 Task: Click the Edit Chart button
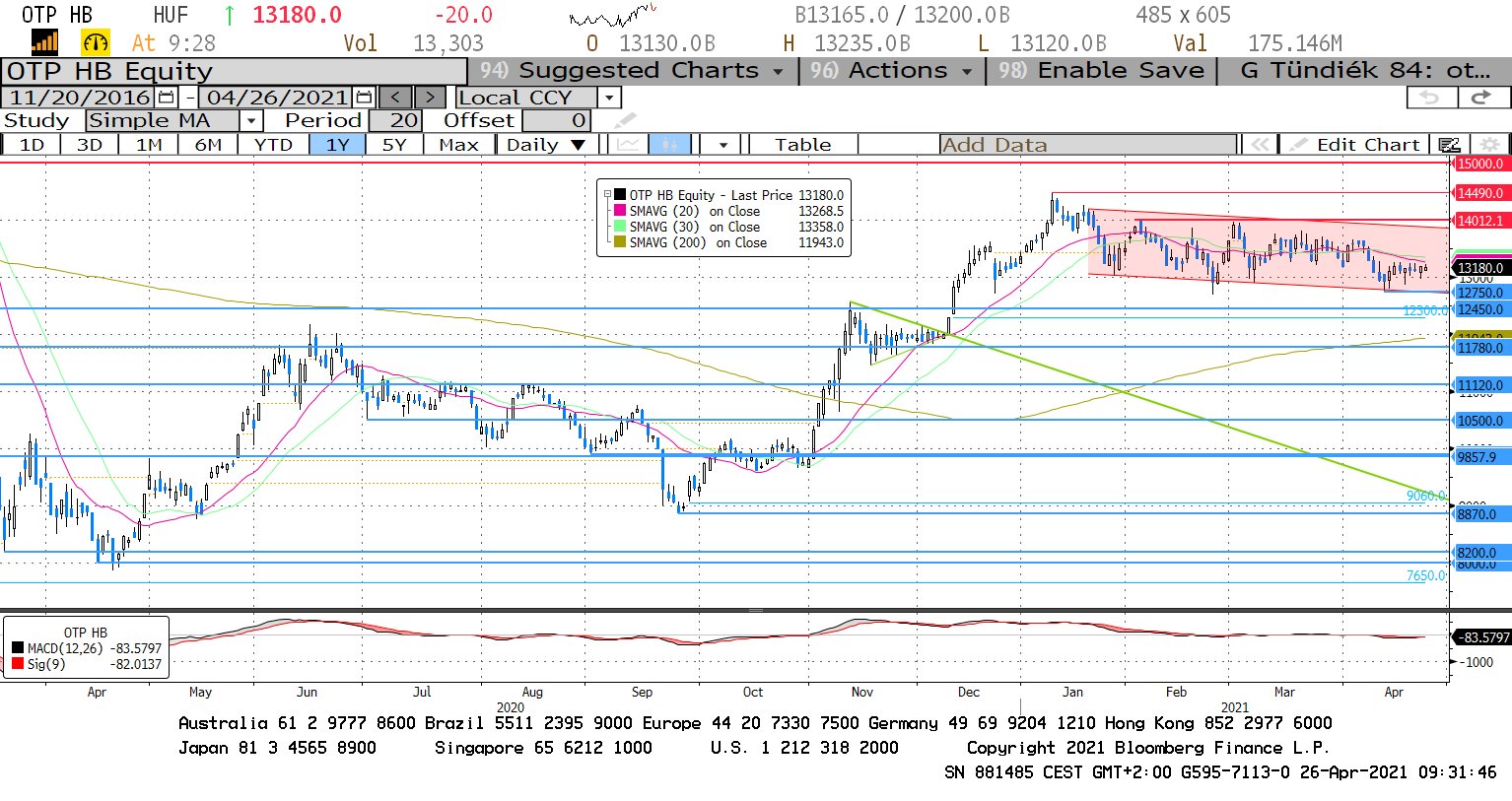coord(1356,145)
